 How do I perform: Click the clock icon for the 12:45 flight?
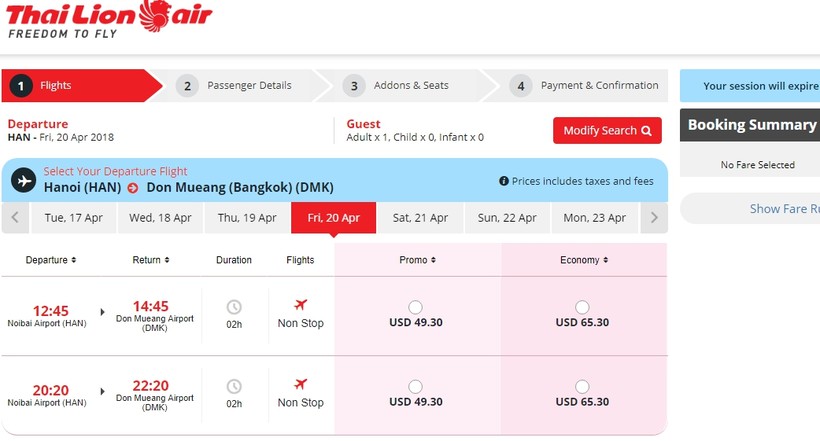[x=234, y=307]
